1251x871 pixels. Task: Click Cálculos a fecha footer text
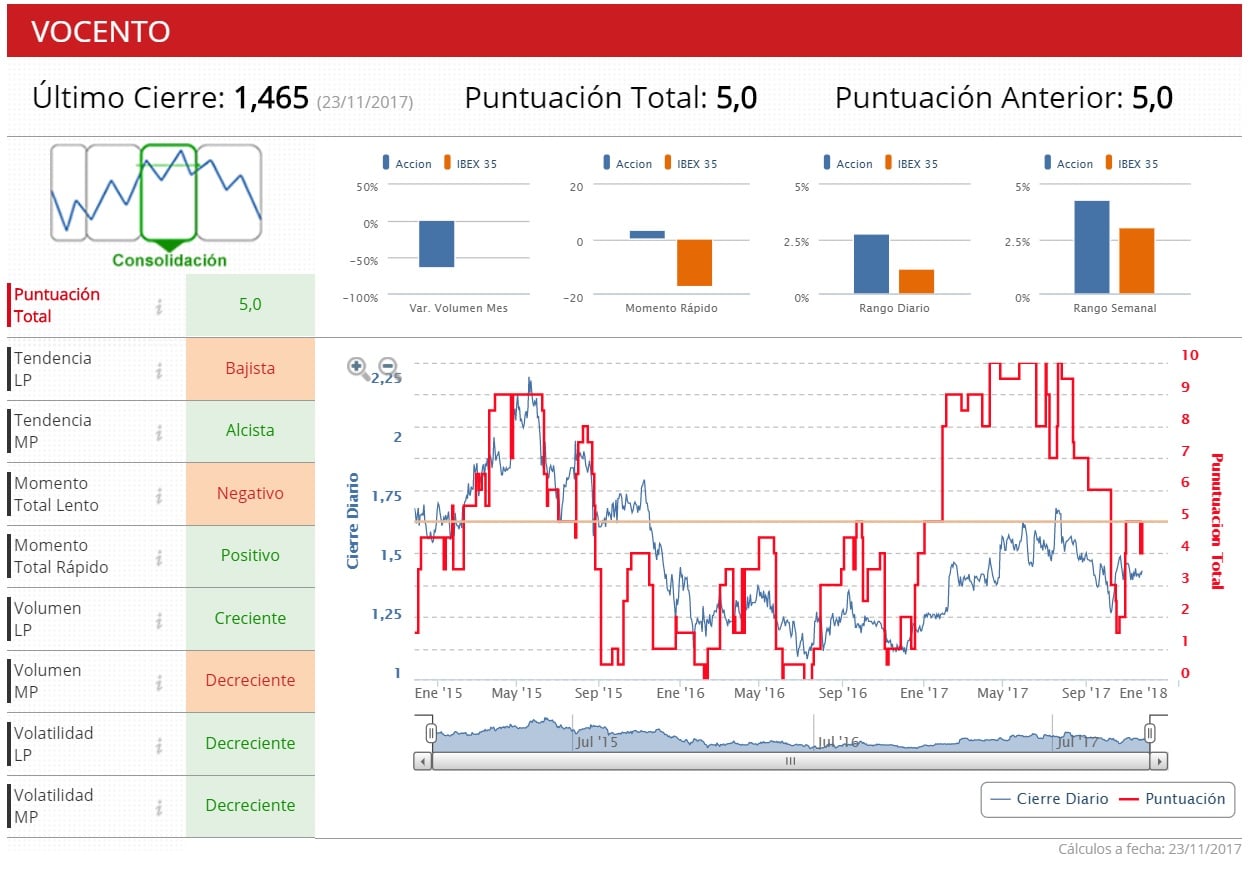point(1150,849)
